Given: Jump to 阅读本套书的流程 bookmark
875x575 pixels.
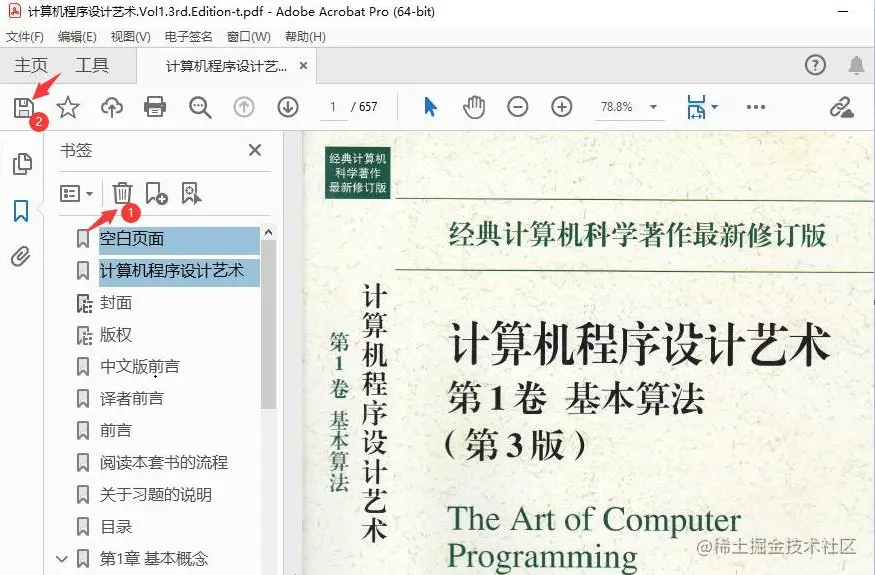Looking at the screenshot, I should (x=164, y=462).
